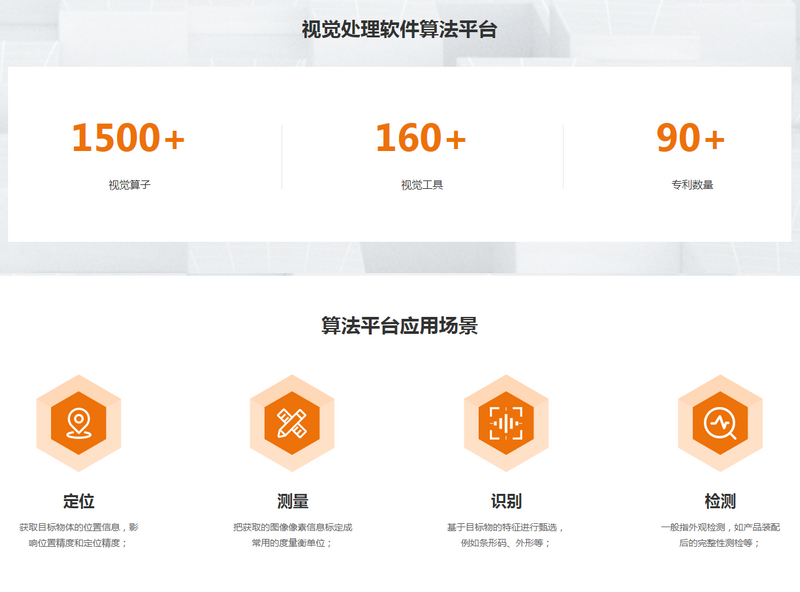
Task: Click the 检测 magnifier pulse hexagon icon
Action: coord(720,423)
